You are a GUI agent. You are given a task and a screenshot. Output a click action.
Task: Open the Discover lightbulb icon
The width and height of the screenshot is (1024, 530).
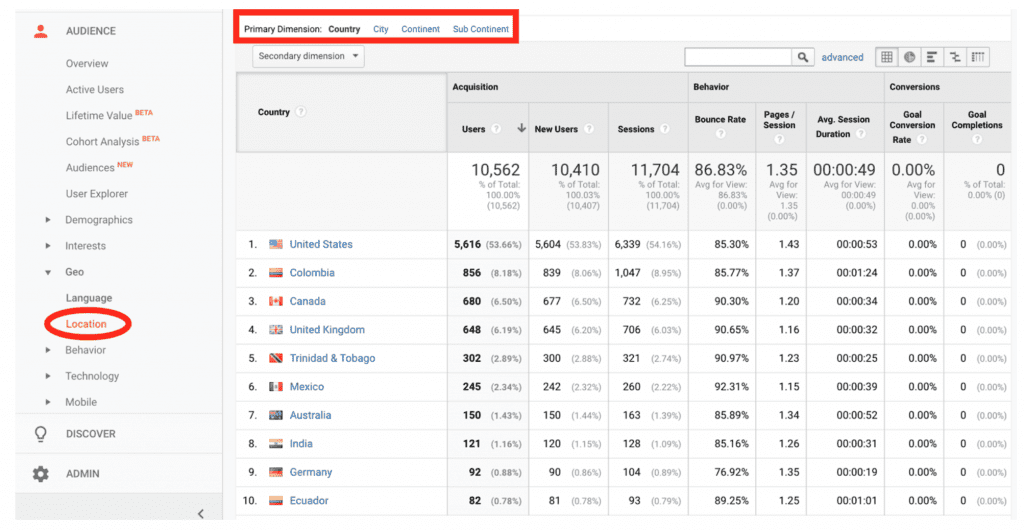(40, 434)
